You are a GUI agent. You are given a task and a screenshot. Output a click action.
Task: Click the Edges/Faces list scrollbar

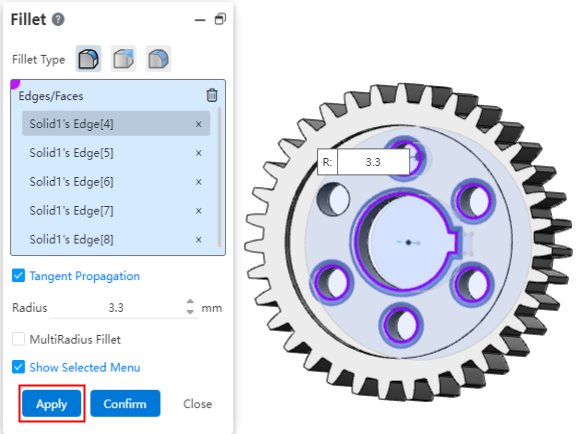click(220, 177)
